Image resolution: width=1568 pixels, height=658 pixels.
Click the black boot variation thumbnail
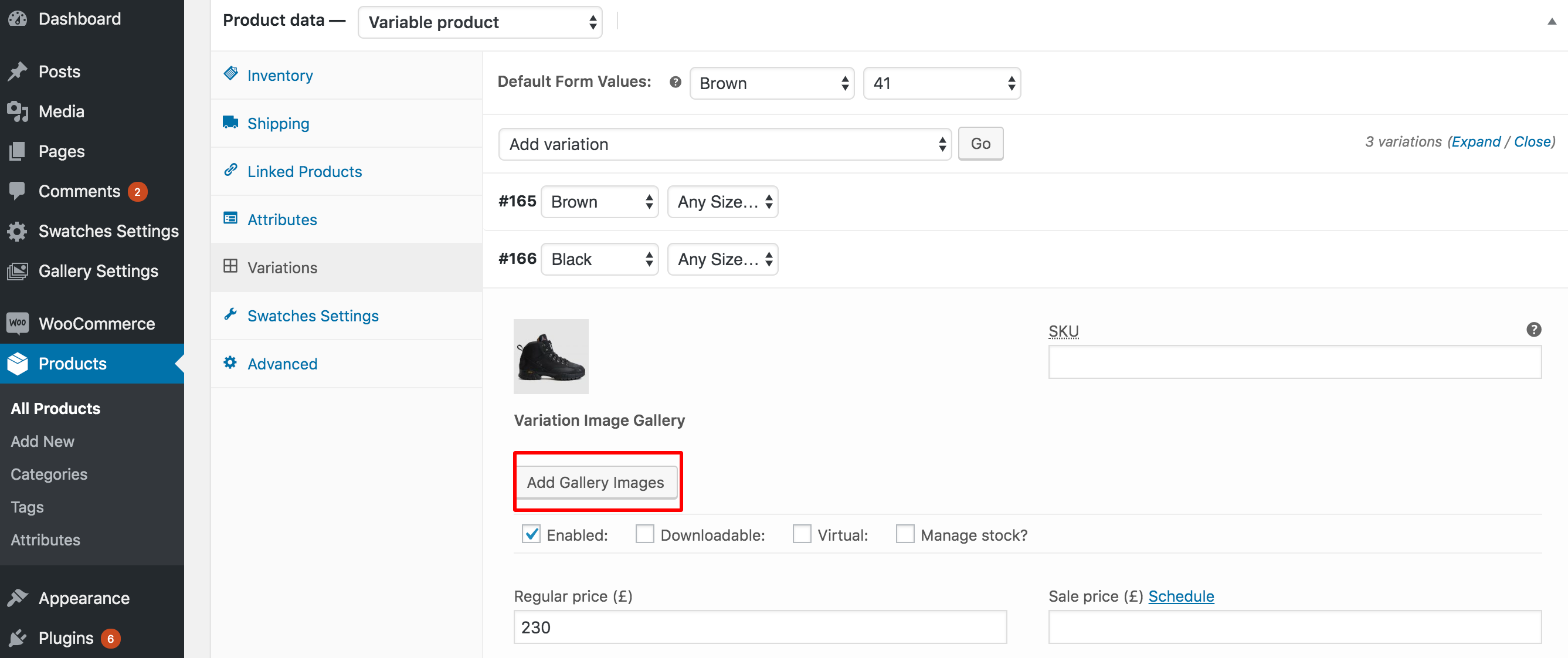(x=551, y=357)
